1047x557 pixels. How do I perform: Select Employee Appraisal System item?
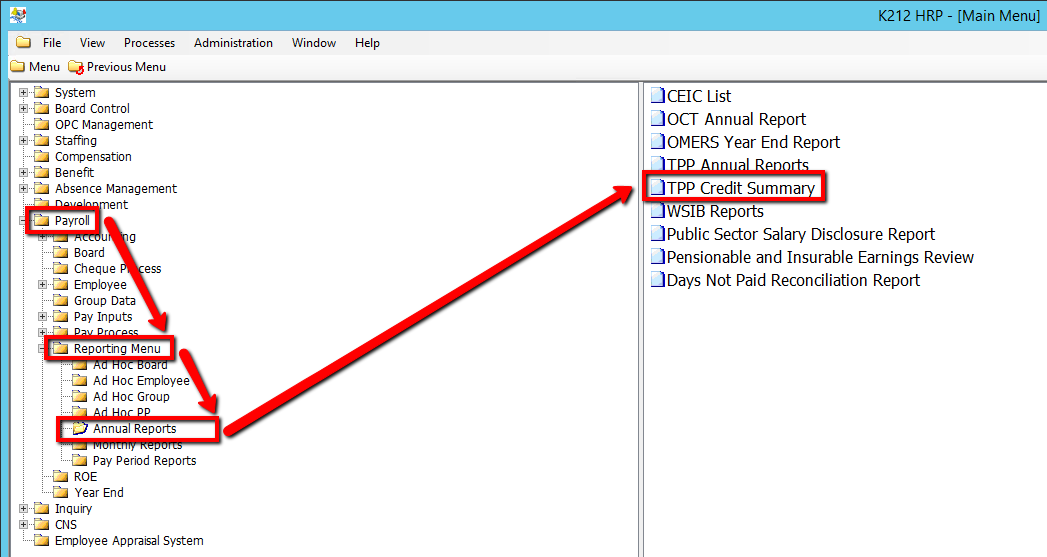click(128, 541)
